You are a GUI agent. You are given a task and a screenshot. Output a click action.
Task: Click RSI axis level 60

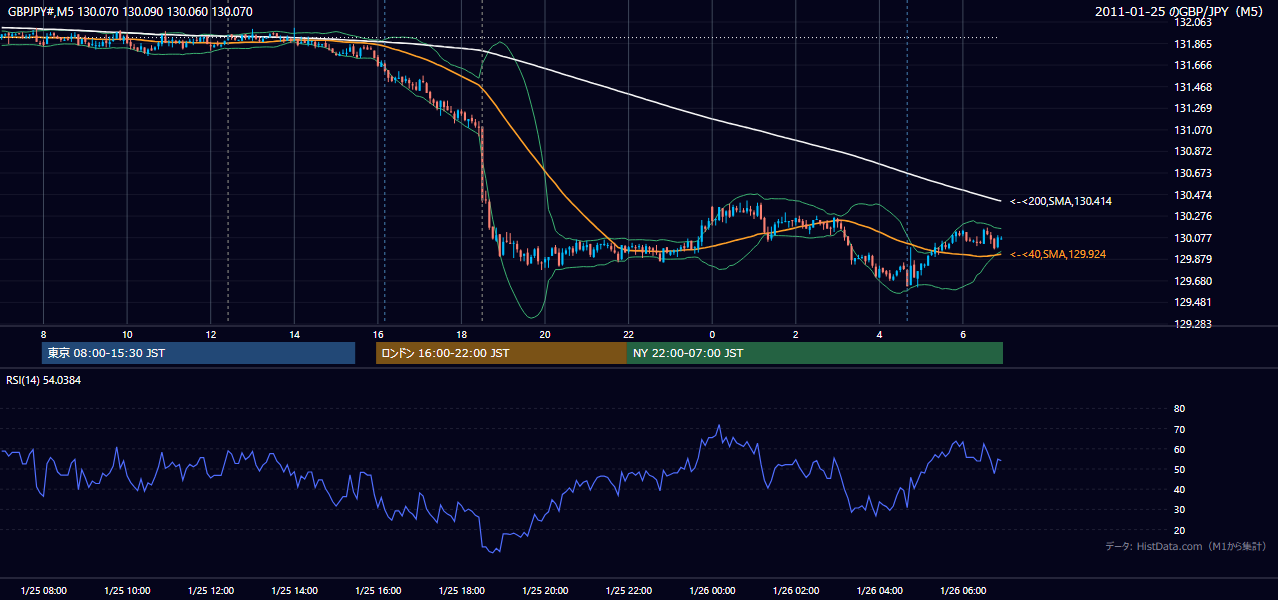coord(1179,449)
